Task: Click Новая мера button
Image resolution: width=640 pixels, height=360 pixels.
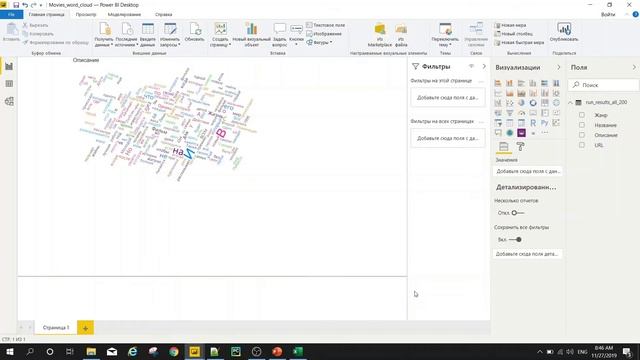Action: 511,25
